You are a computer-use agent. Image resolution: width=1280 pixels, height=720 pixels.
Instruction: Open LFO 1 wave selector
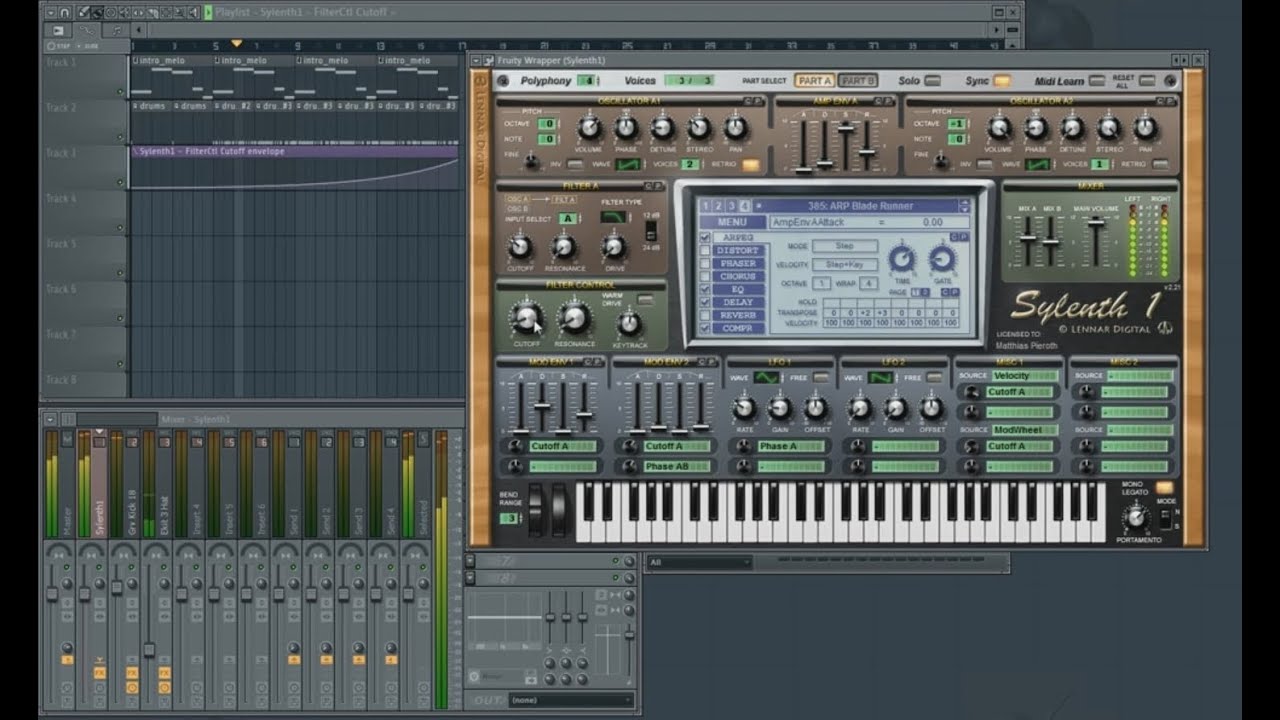click(766, 378)
